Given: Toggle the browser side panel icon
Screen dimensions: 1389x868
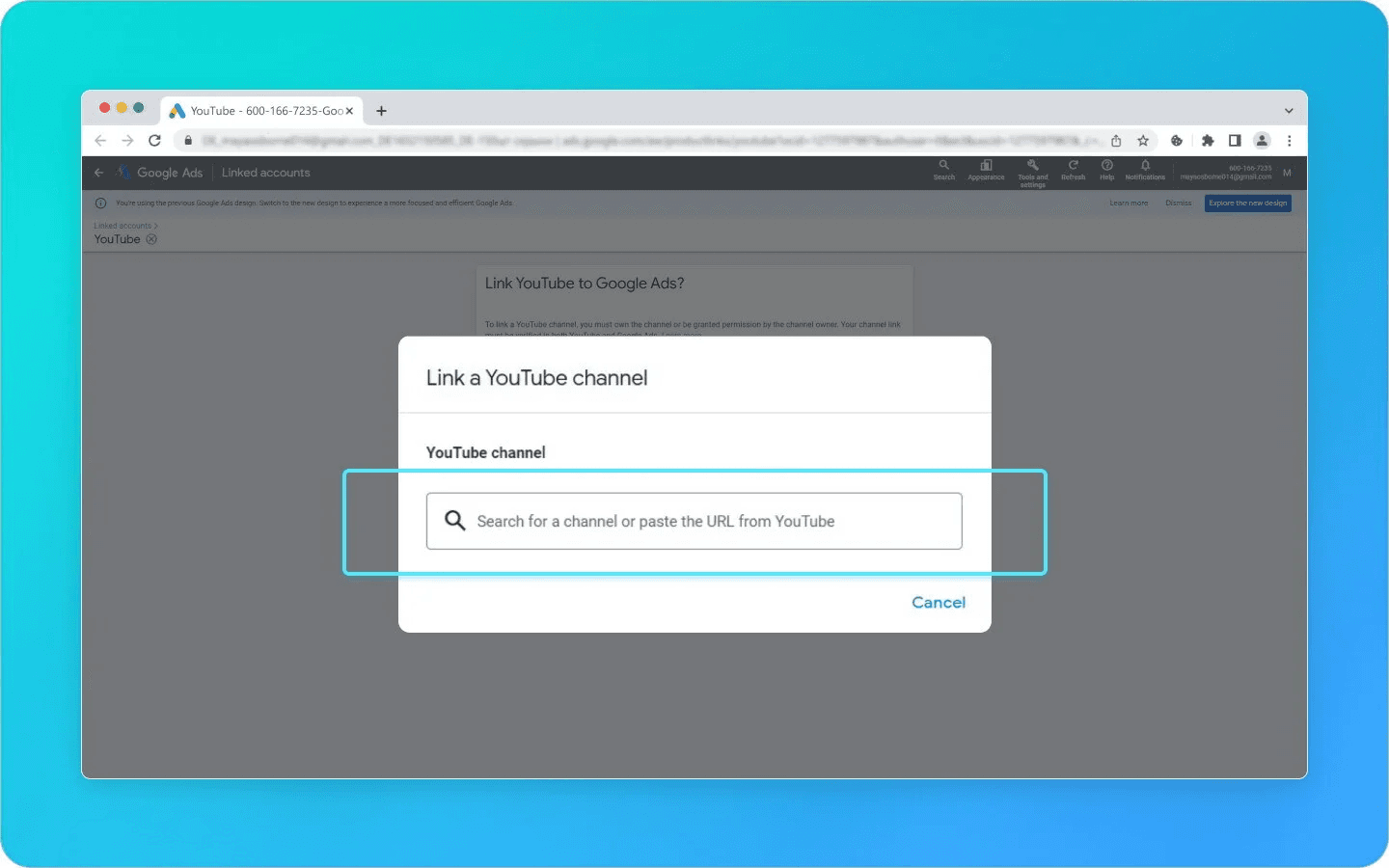Looking at the screenshot, I should (1235, 141).
